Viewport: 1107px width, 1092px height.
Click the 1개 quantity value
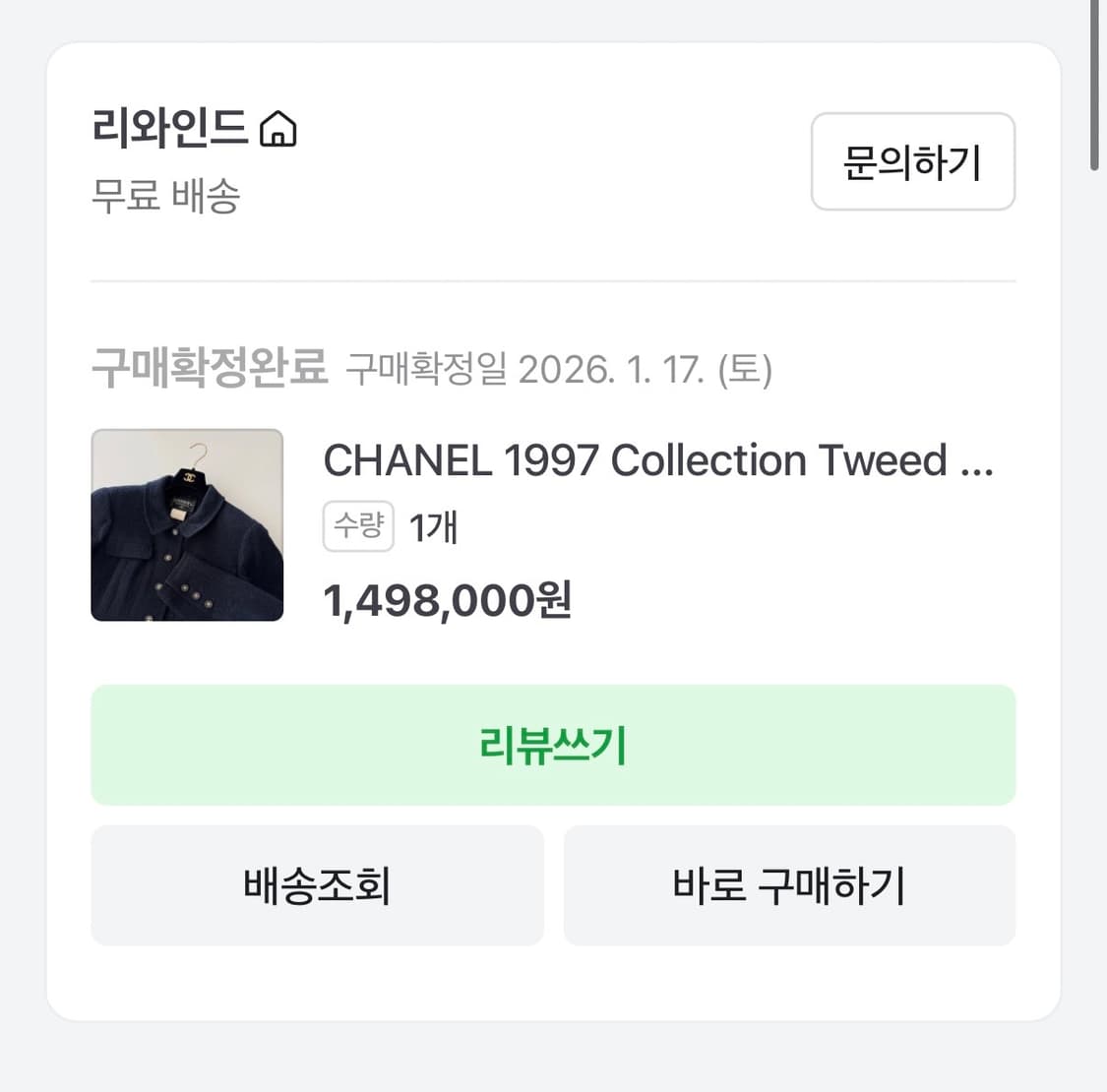coord(433,528)
